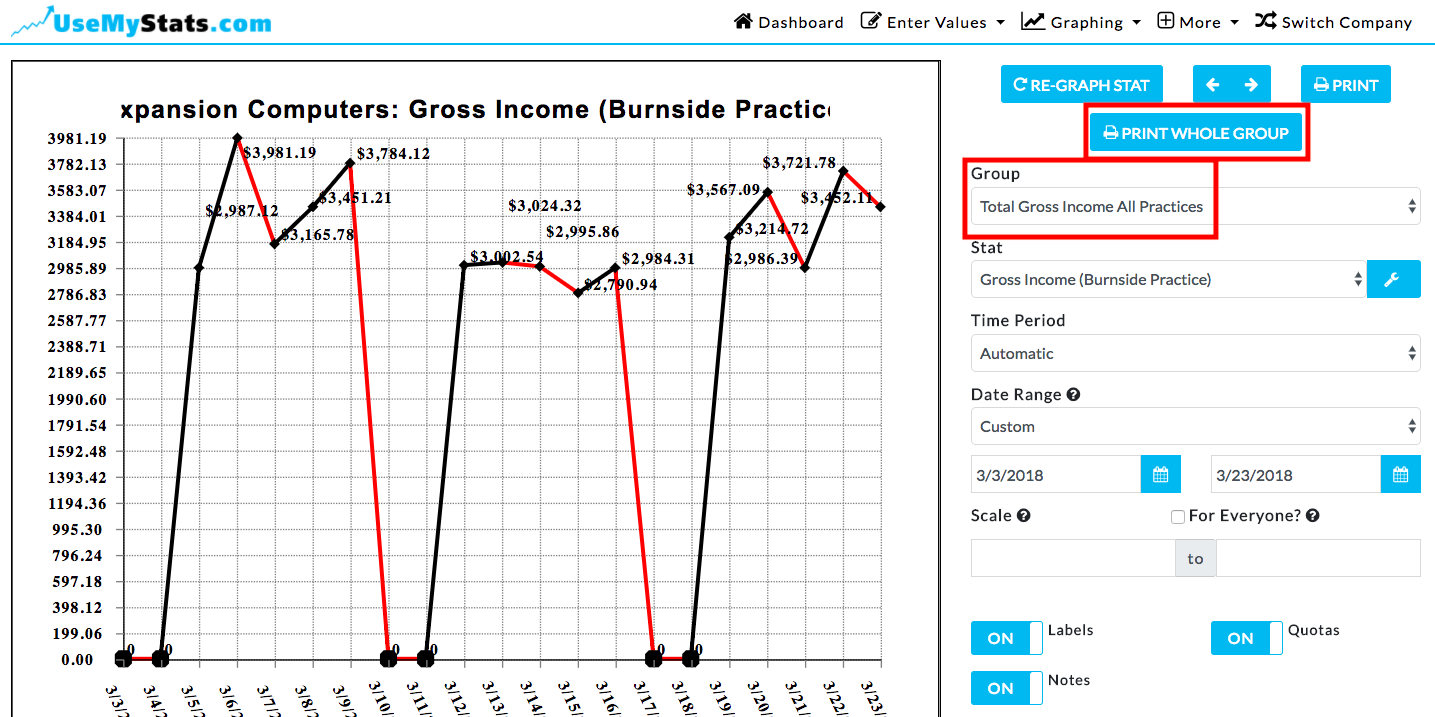Open calendar for end date 3/23/2018
This screenshot has width=1435, height=717.
tap(1400, 474)
